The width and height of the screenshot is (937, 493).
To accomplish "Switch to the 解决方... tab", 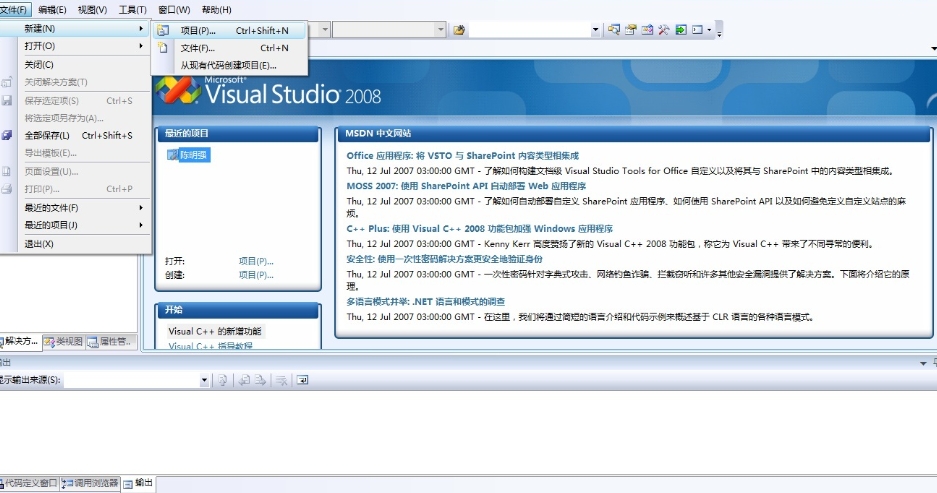I will click(x=20, y=341).
